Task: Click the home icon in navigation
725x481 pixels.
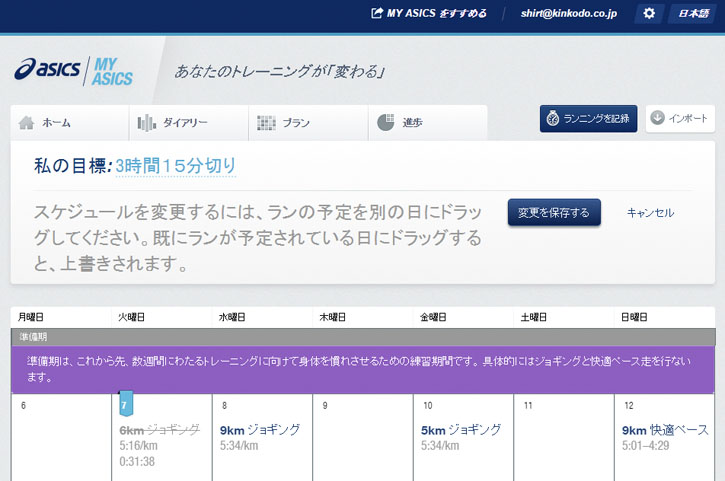Action: (x=27, y=123)
